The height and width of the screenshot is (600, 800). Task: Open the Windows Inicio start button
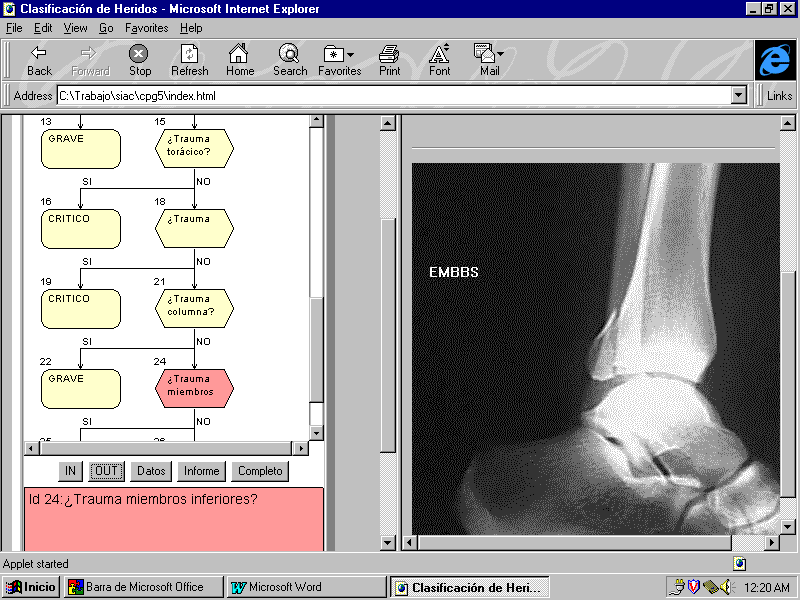click(31, 587)
